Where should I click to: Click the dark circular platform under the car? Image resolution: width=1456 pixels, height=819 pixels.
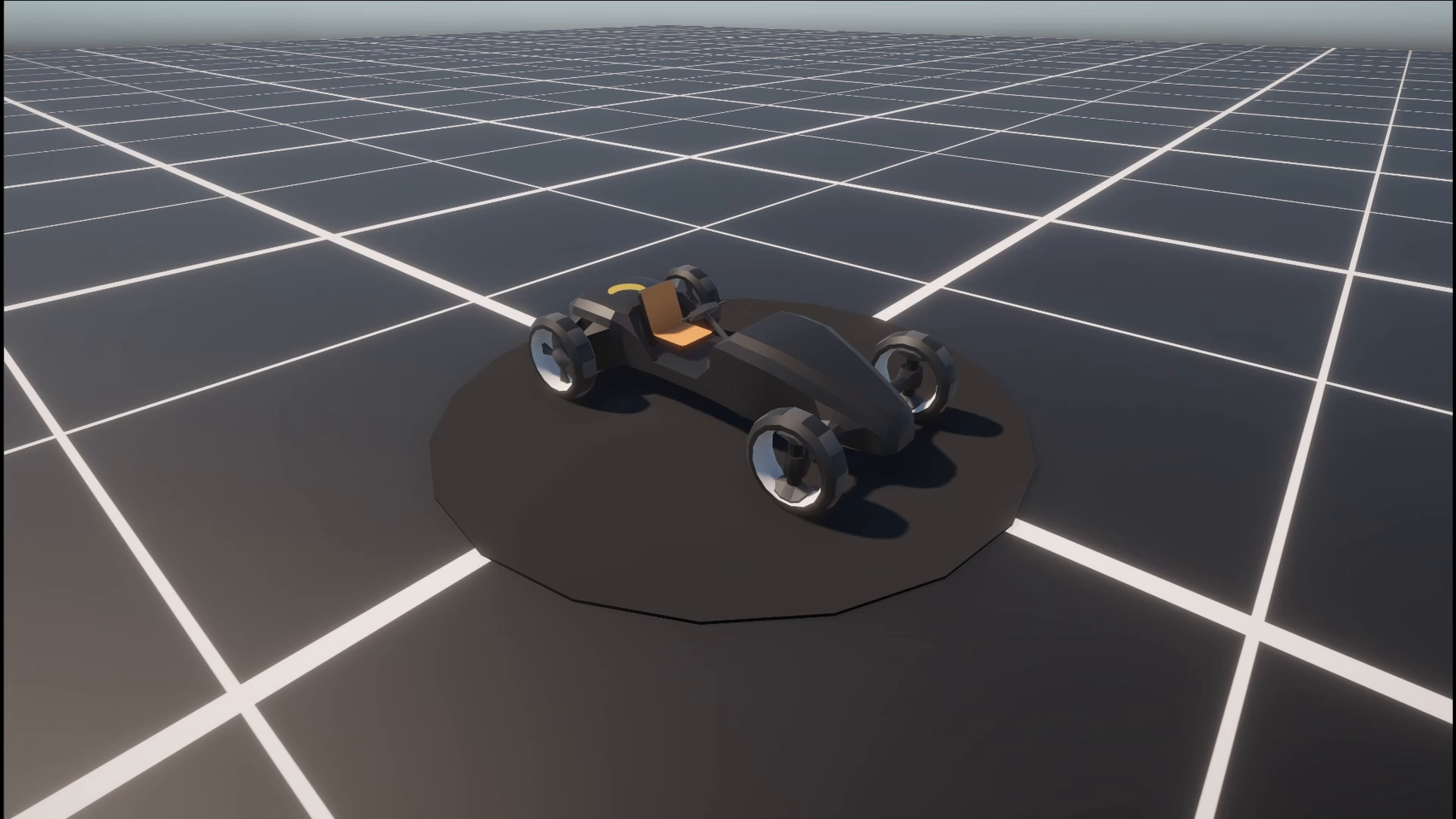pos(734,463)
